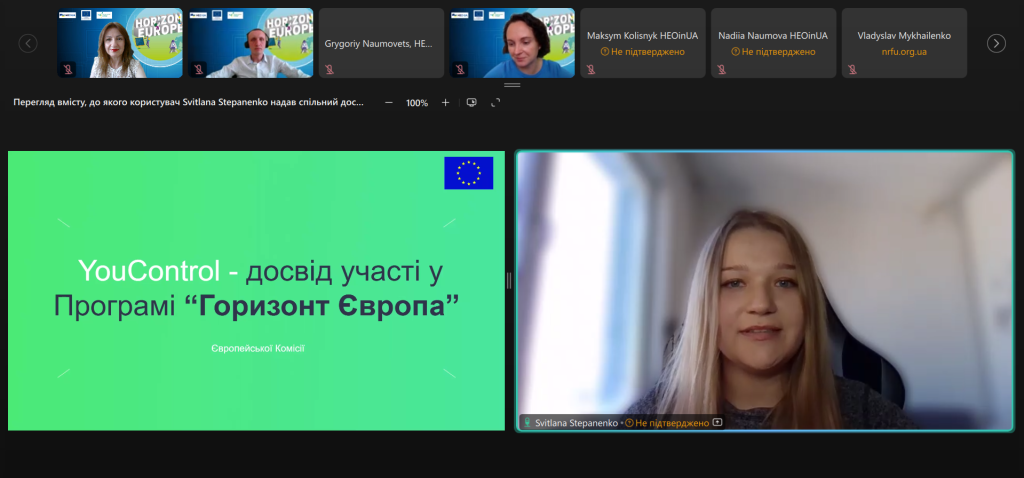Zoom in the shared content with plus

point(445,103)
